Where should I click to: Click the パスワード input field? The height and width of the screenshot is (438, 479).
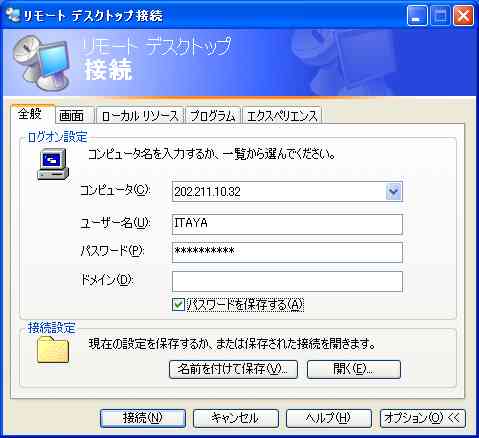click(x=287, y=252)
